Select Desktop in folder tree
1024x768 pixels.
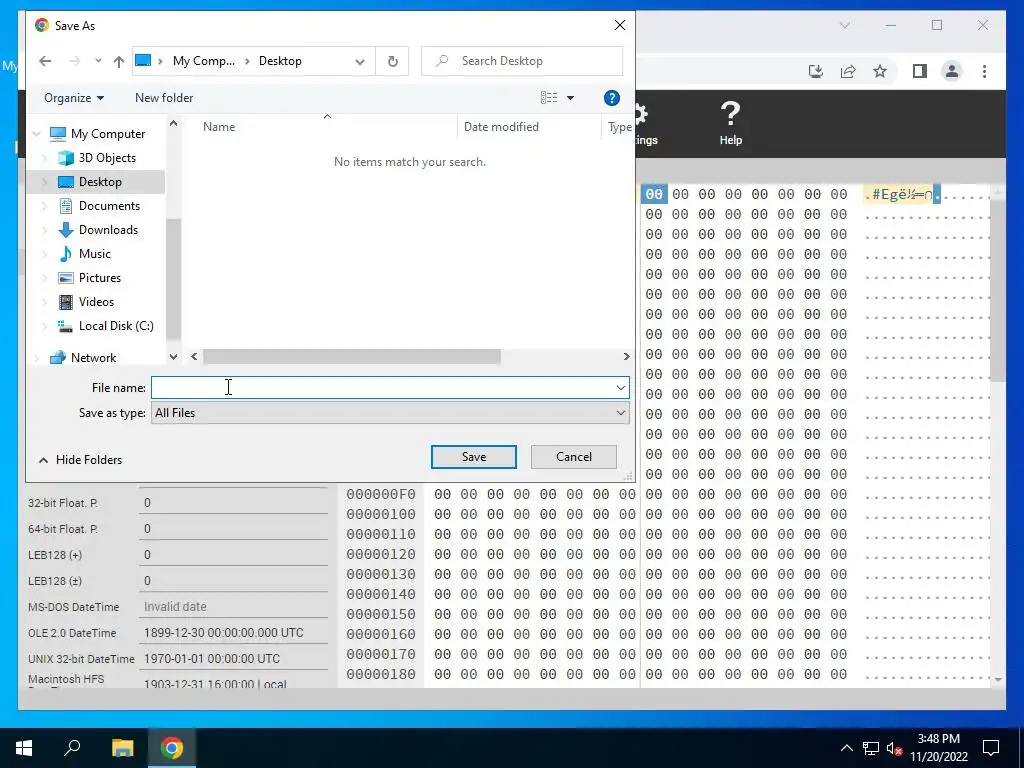click(100, 182)
